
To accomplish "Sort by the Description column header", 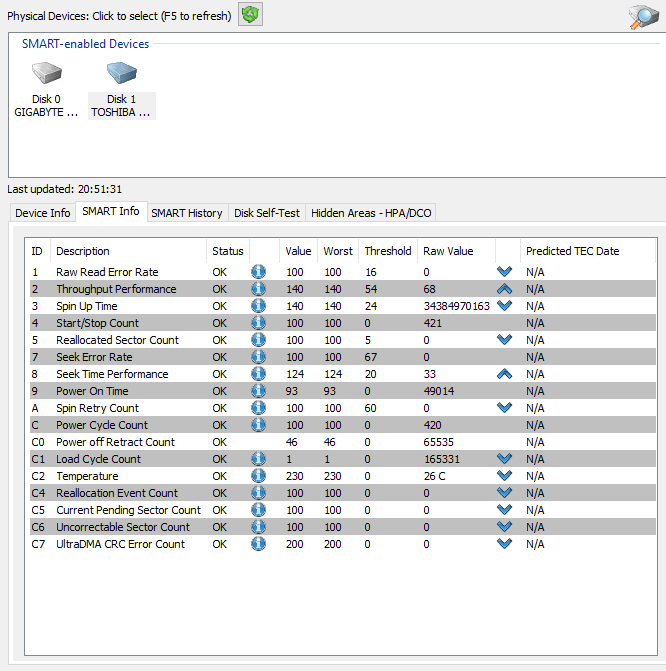I will point(128,251).
